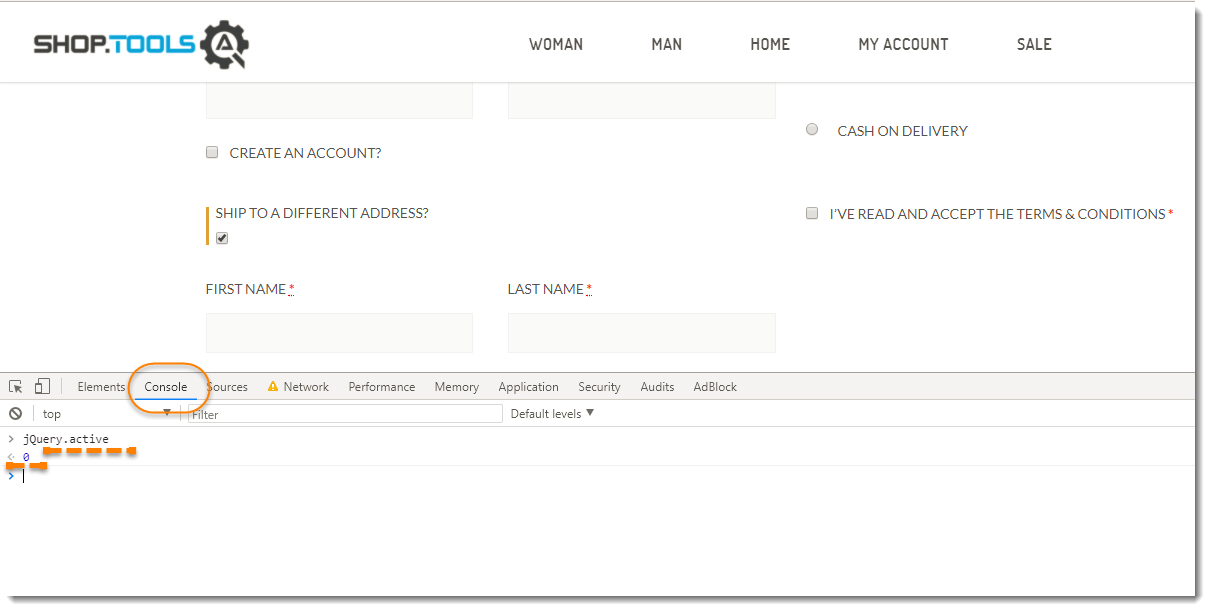Image resolution: width=1210 pixels, height=611 pixels.
Task: Open the Sources tab
Action: [229, 387]
